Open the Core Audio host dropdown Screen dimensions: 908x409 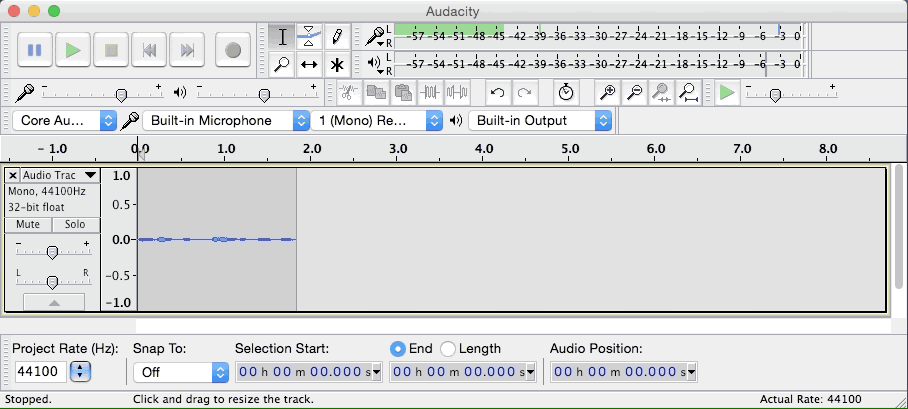[x=64, y=120]
